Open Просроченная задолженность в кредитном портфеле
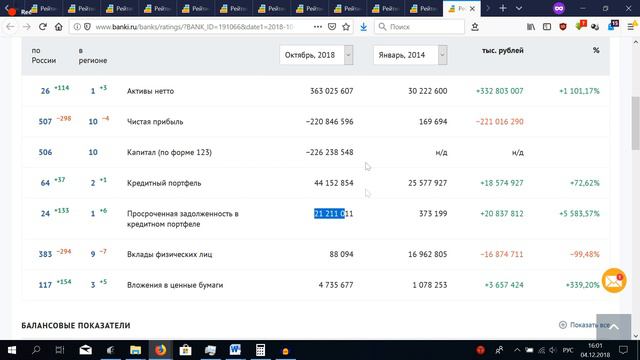The height and width of the screenshot is (360, 640). [182, 219]
